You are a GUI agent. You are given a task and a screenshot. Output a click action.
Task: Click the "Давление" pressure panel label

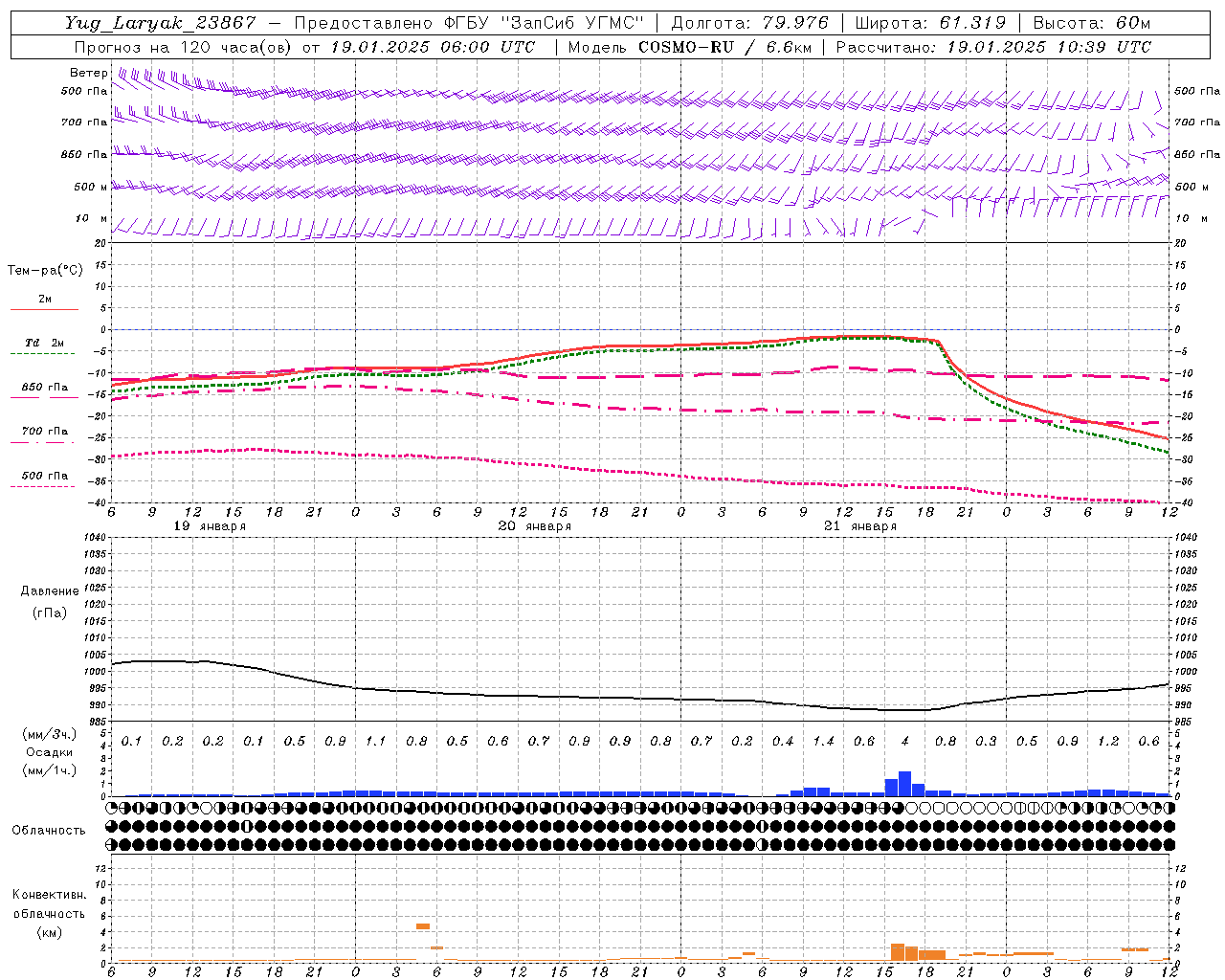point(50,591)
